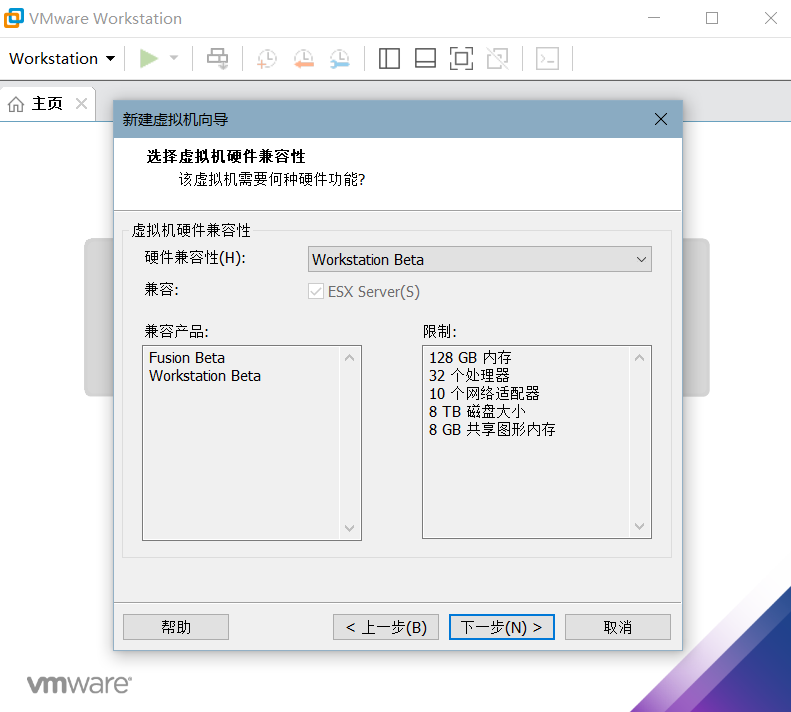Click the revert to snapshot icon
The height and width of the screenshot is (712, 791).
pos(304,59)
